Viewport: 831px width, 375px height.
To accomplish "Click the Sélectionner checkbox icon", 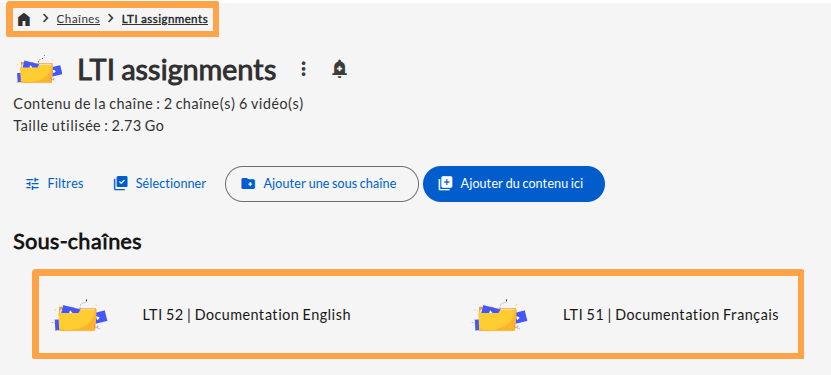I will coord(121,184).
